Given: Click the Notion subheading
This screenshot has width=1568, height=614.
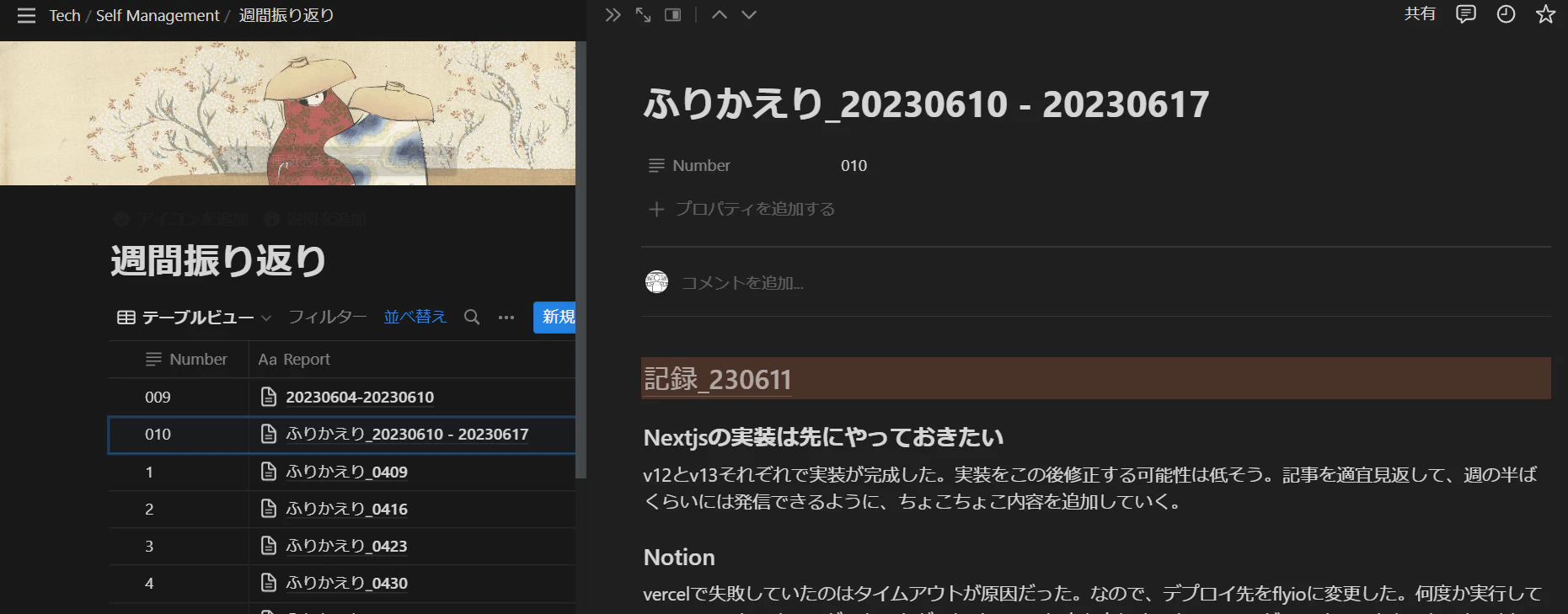Looking at the screenshot, I should 679,558.
